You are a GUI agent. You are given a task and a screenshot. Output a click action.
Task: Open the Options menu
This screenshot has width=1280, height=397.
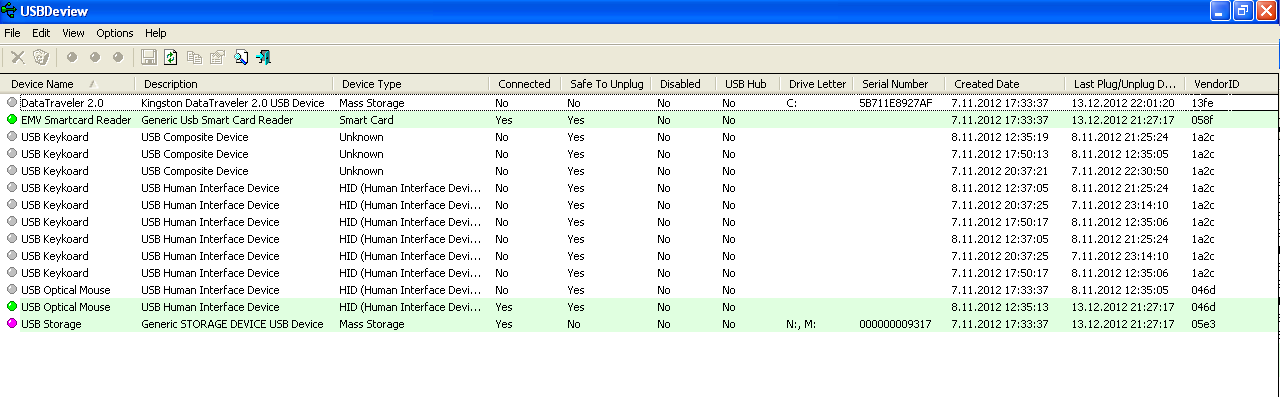point(115,33)
